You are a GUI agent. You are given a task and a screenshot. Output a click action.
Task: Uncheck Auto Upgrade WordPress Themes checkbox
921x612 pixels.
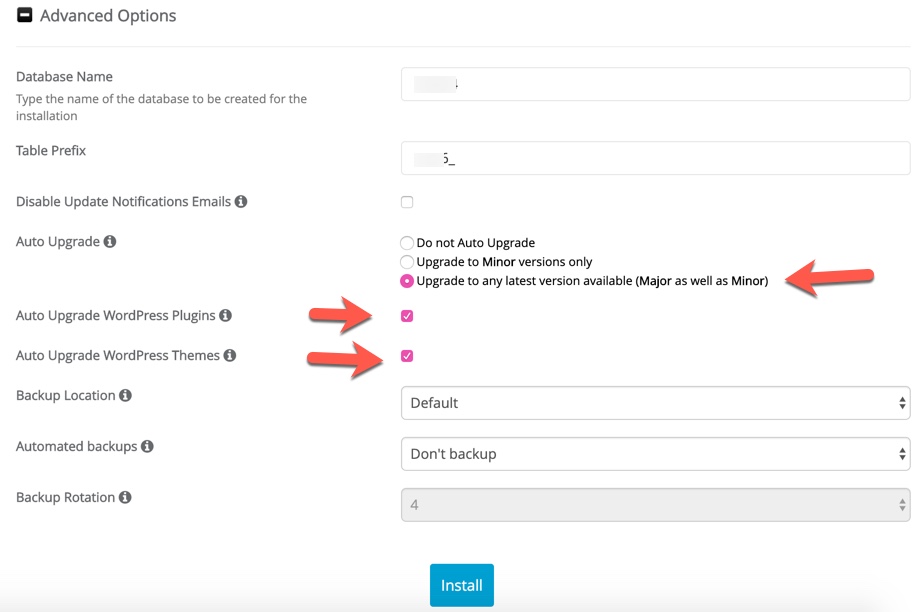(407, 356)
